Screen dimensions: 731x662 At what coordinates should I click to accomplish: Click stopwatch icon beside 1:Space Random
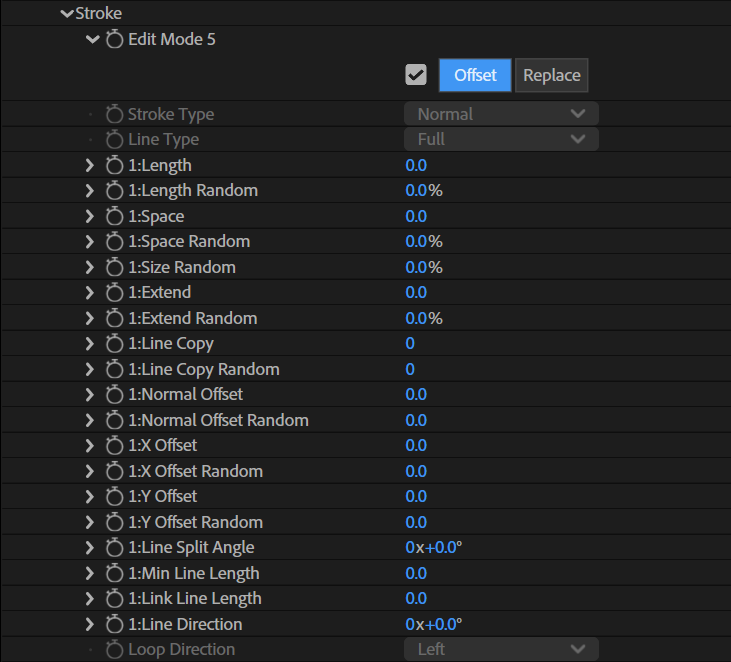114,241
